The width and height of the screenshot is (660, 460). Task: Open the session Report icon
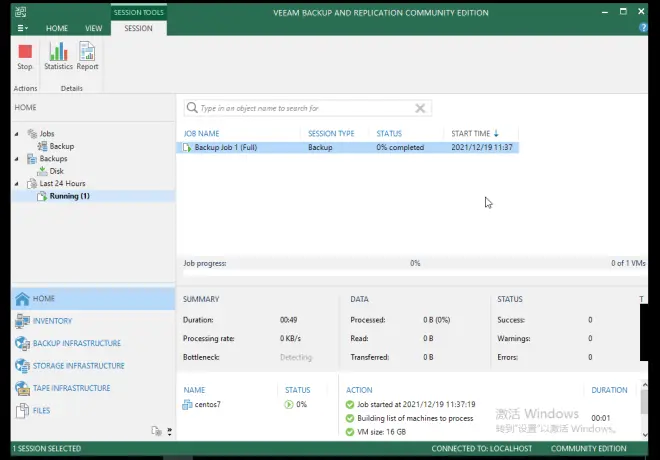[x=87, y=56]
